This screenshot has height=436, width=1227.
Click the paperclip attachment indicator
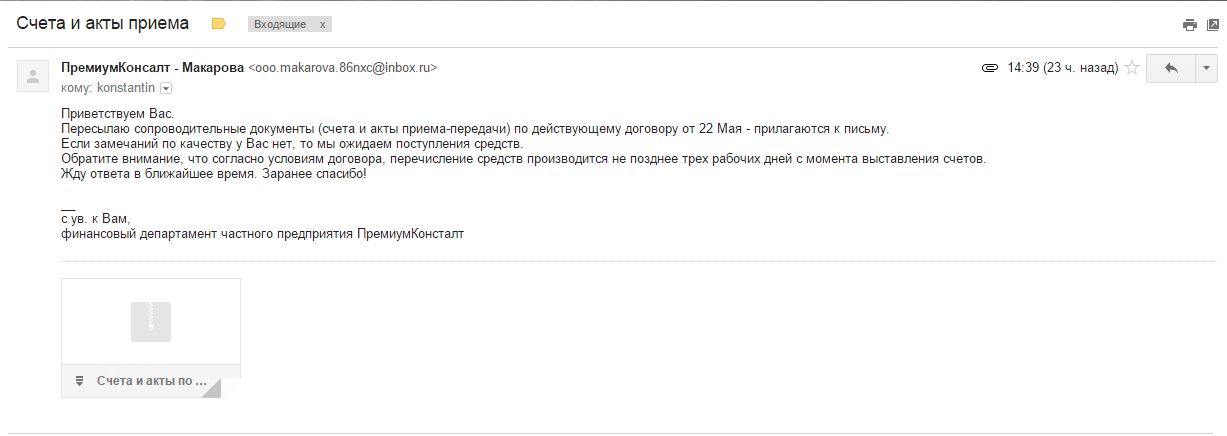[990, 68]
